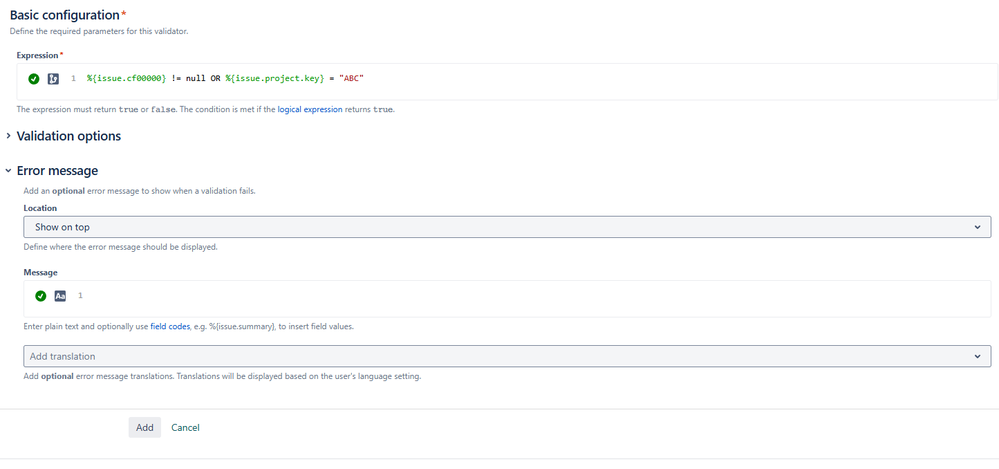Click inside the Message text editor
This screenshot has height=469, width=999.
(507, 299)
